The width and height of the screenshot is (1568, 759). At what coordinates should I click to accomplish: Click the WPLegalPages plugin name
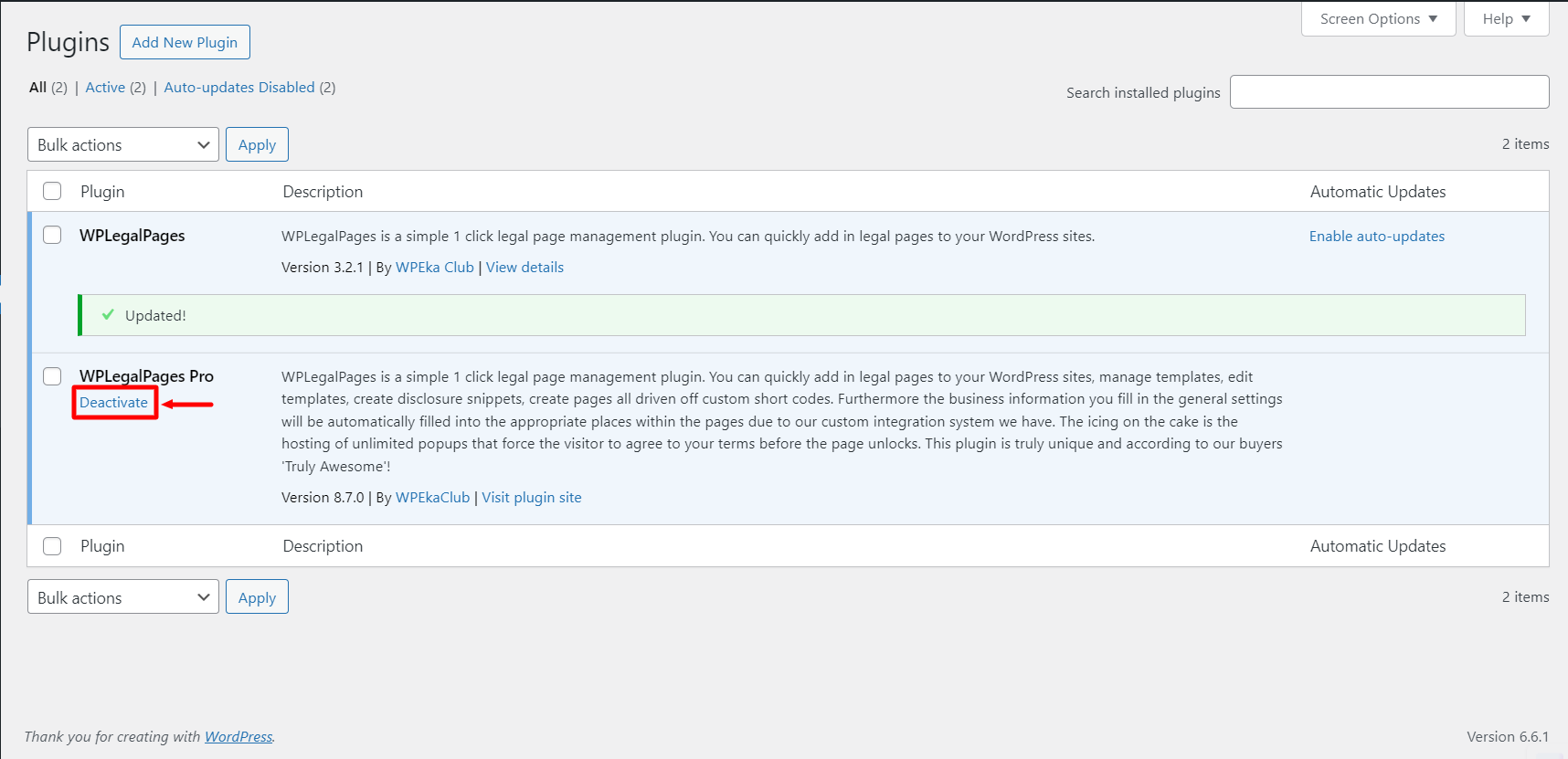tap(132, 236)
